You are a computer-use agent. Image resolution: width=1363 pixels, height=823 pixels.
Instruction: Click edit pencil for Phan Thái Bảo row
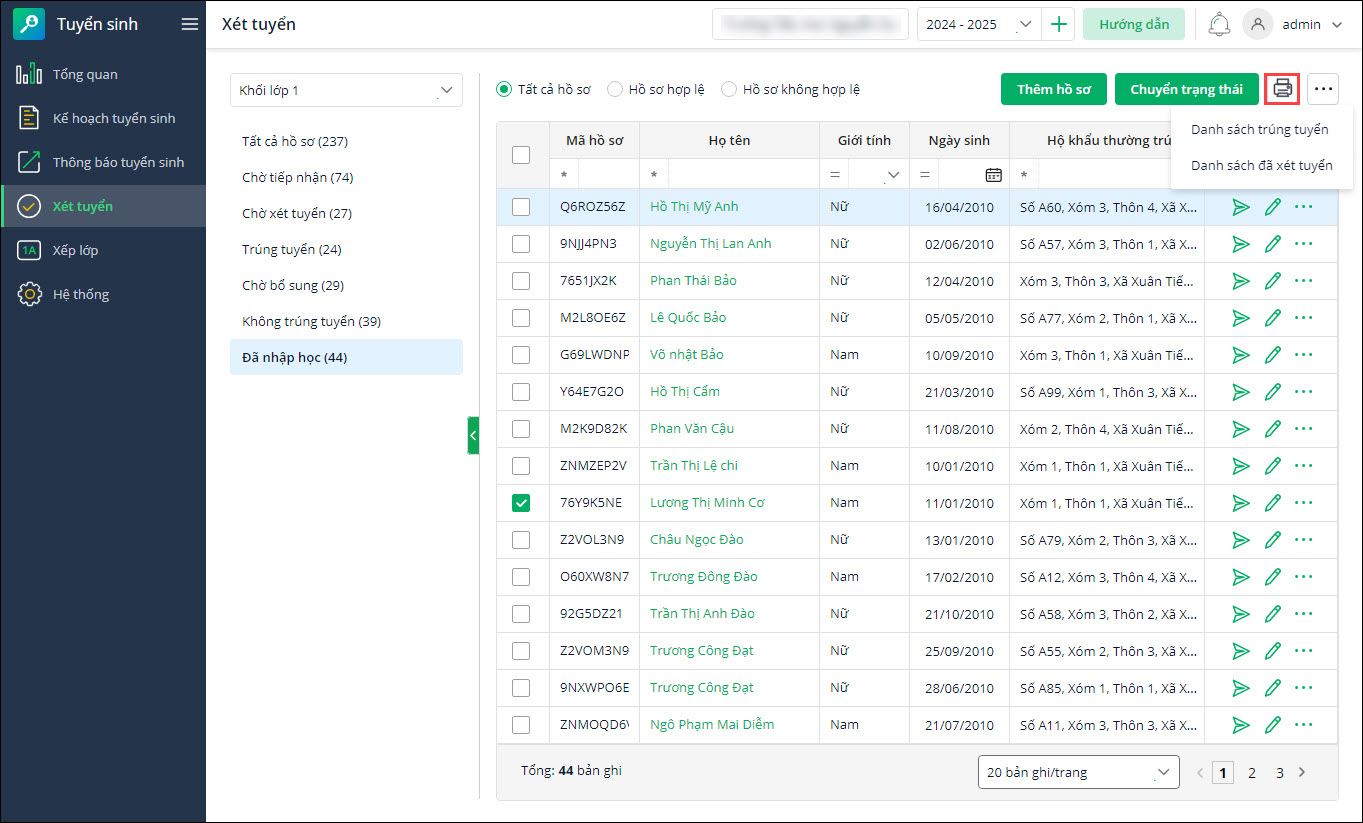[1272, 281]
